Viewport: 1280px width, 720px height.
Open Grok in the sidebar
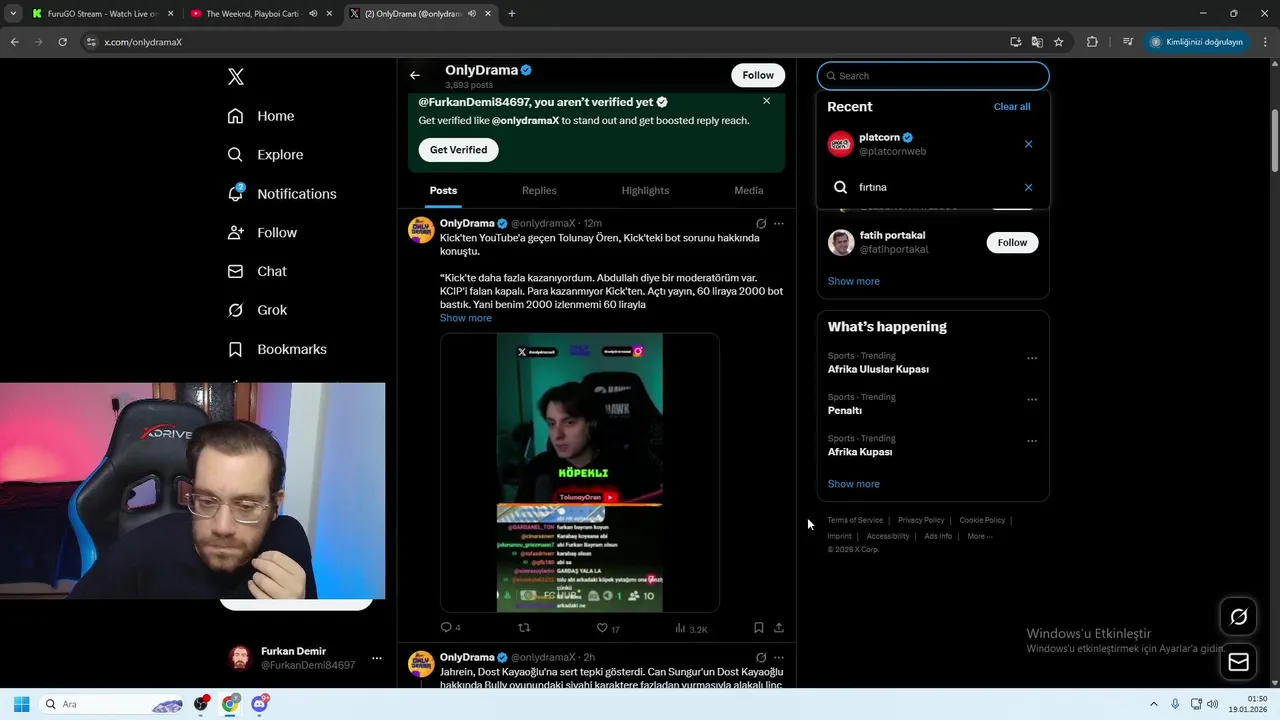(257, 310)
